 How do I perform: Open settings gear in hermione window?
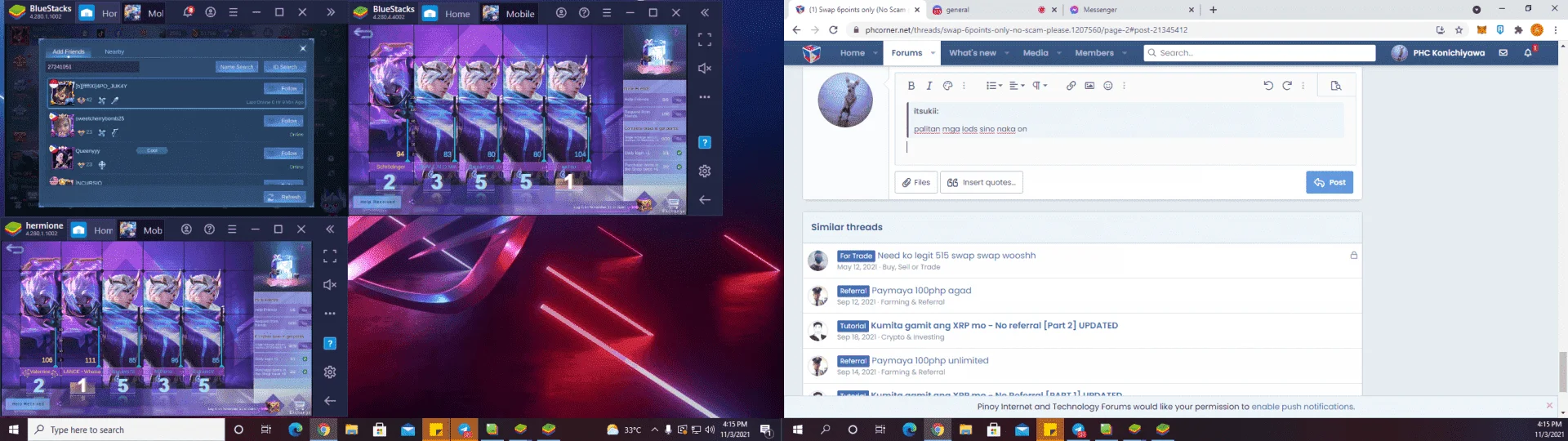tap(330, 372)
